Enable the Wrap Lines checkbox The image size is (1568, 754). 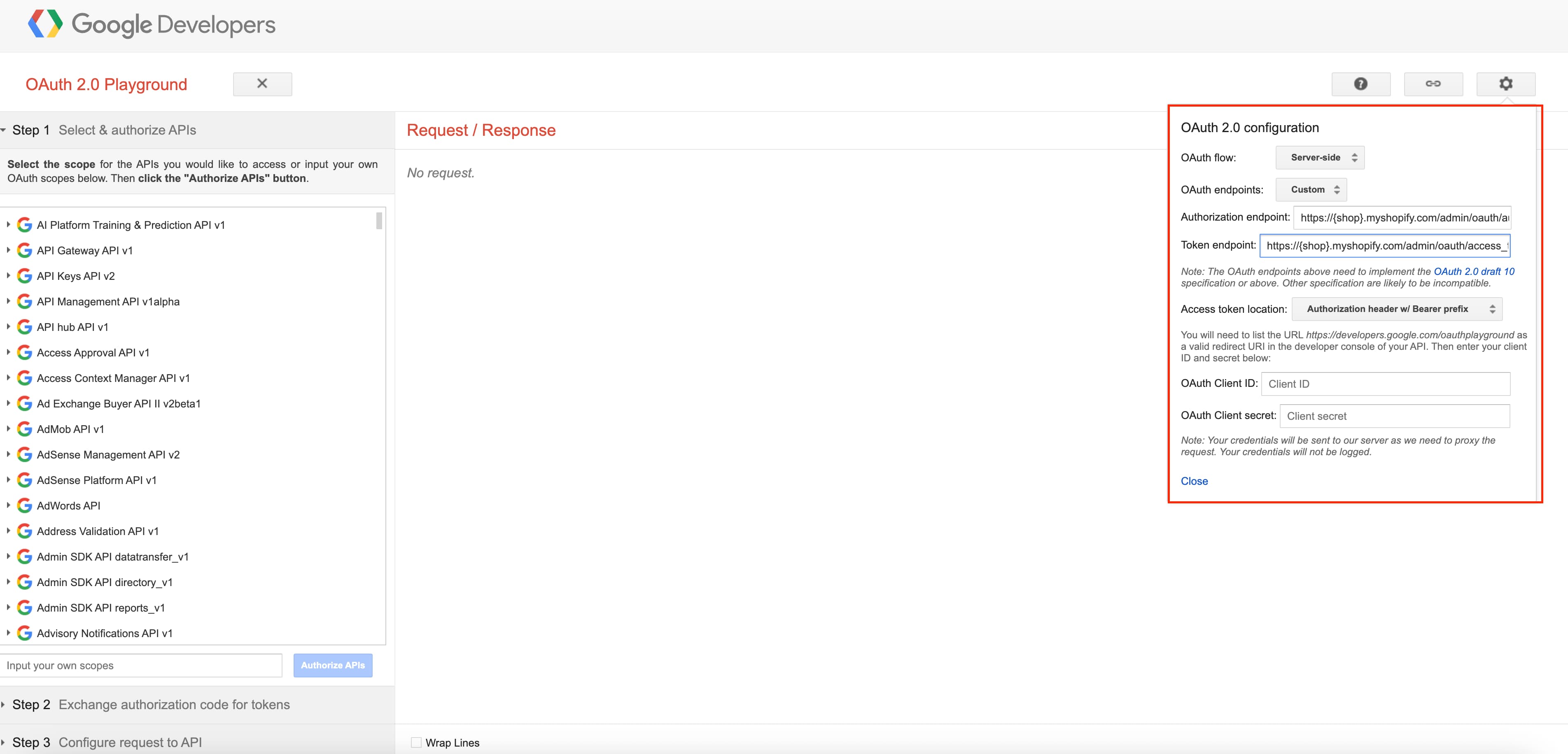416,742
